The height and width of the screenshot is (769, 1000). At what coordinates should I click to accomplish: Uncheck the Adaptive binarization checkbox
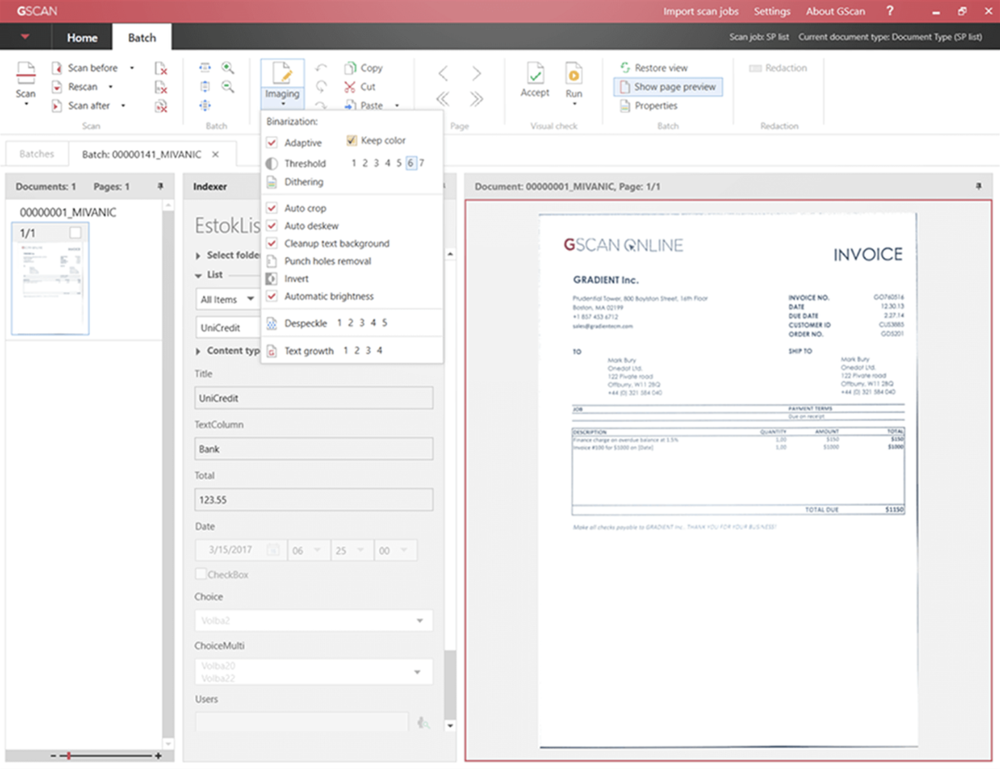coord(272,143)
